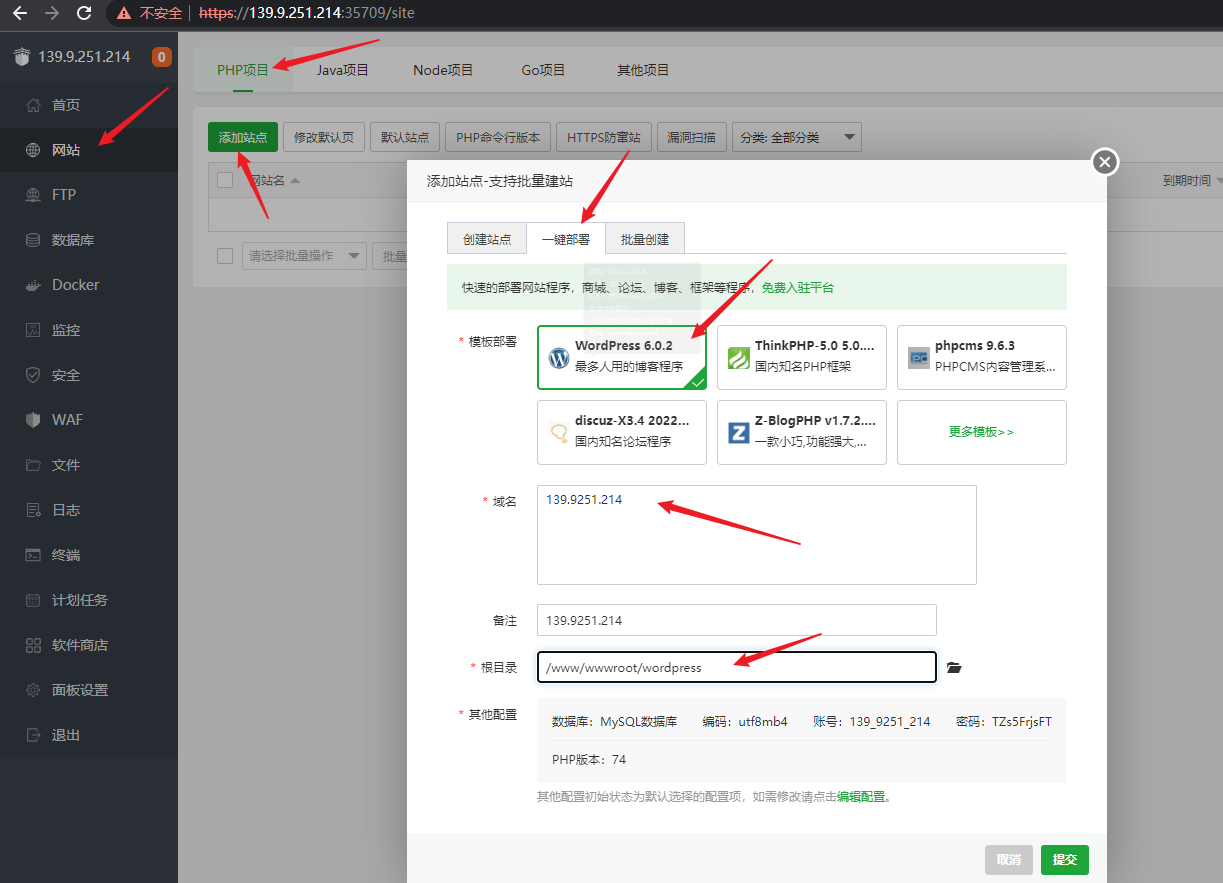The height and width of the screenshot is (883, 1223).
Task: Click the browser back arrow
Action: (x=19, y=13)
